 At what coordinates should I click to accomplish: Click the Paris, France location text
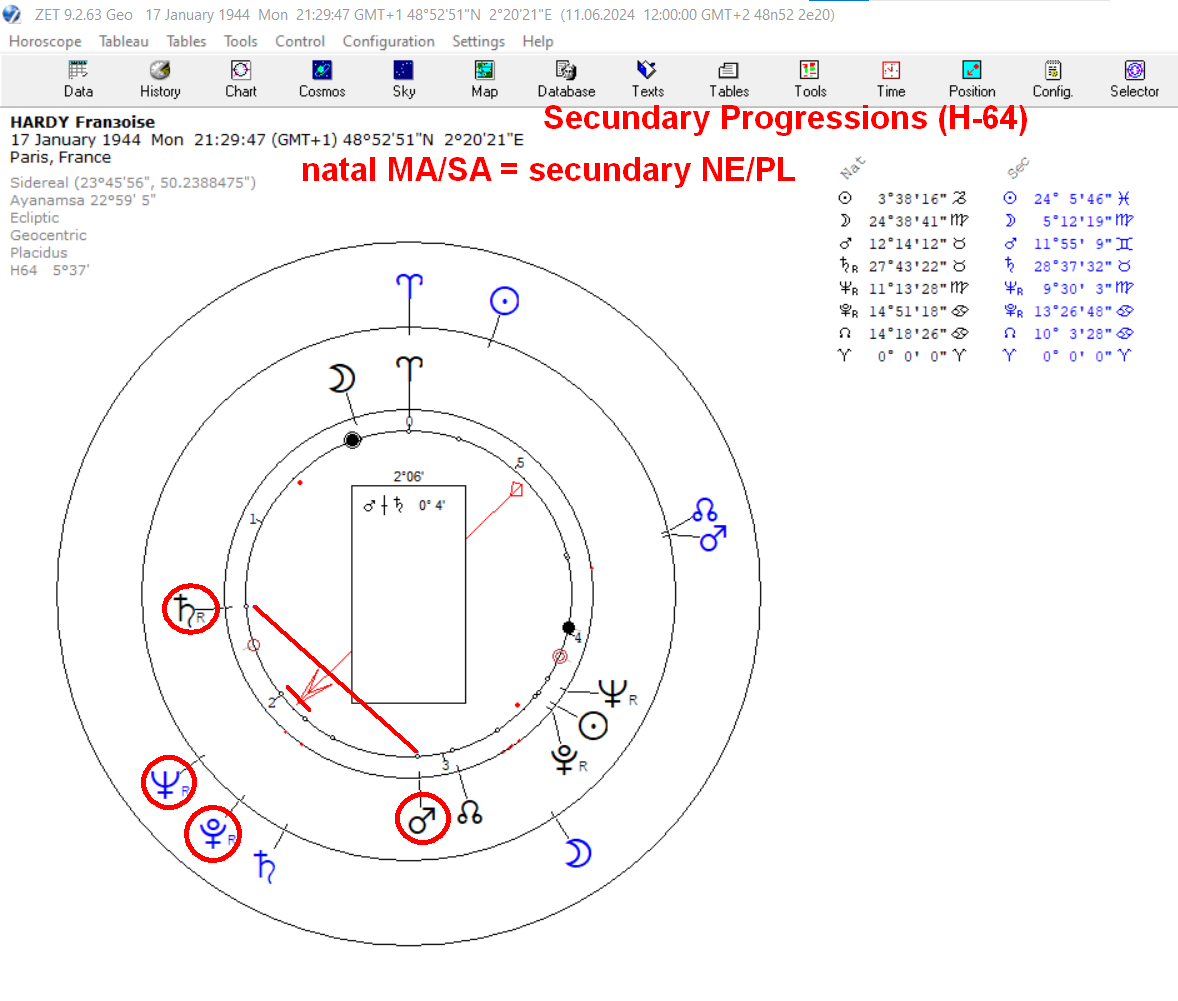(60, 158)
